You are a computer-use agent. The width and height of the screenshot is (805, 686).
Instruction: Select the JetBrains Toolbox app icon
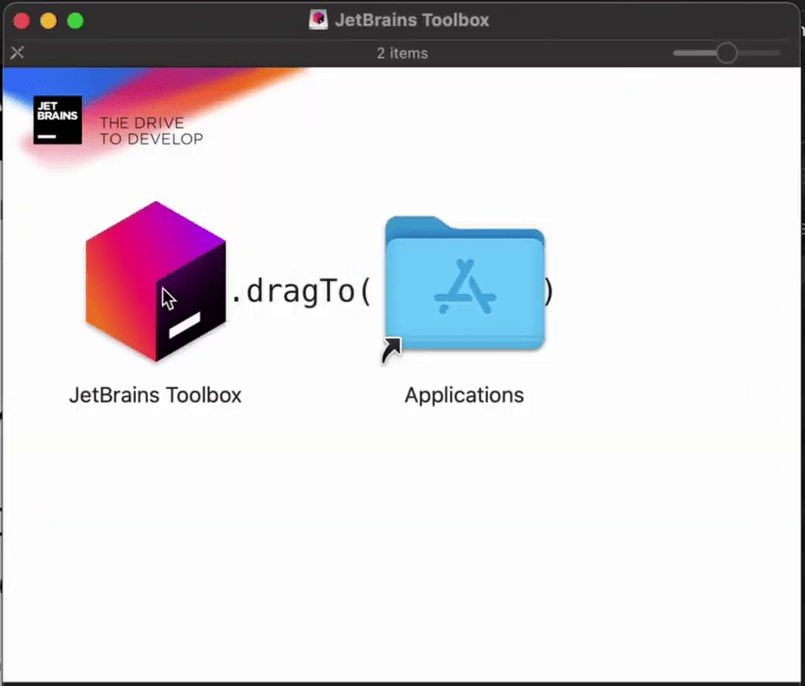click(155, 280)
